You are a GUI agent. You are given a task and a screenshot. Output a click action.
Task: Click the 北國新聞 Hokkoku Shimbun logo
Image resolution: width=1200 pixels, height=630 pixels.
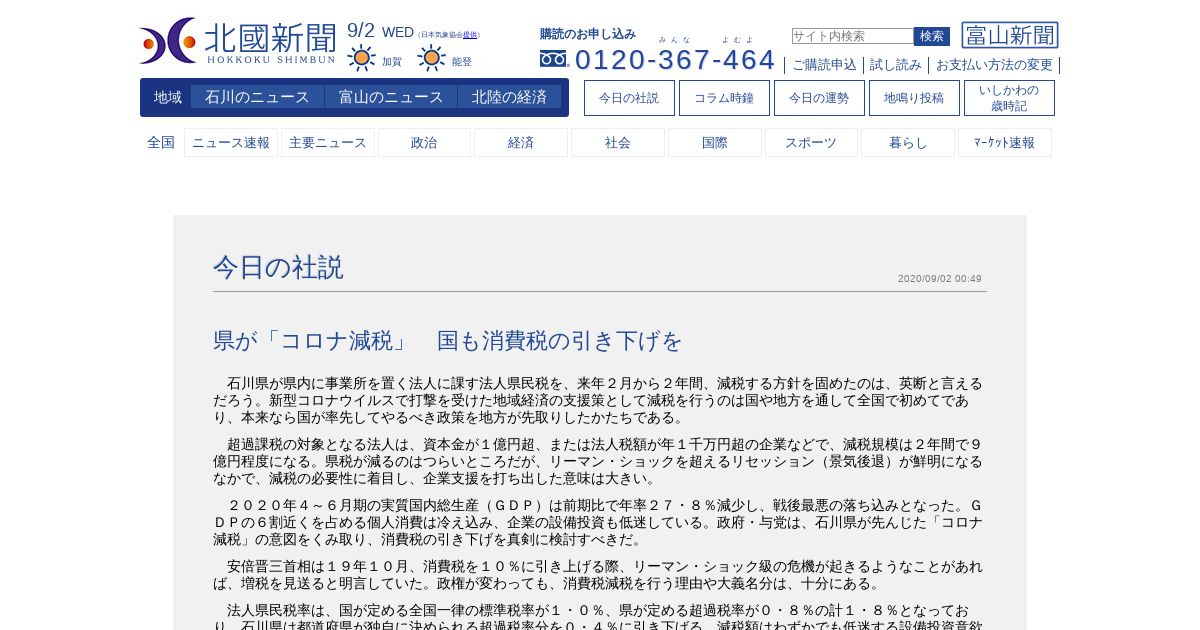tap(238, 41)
